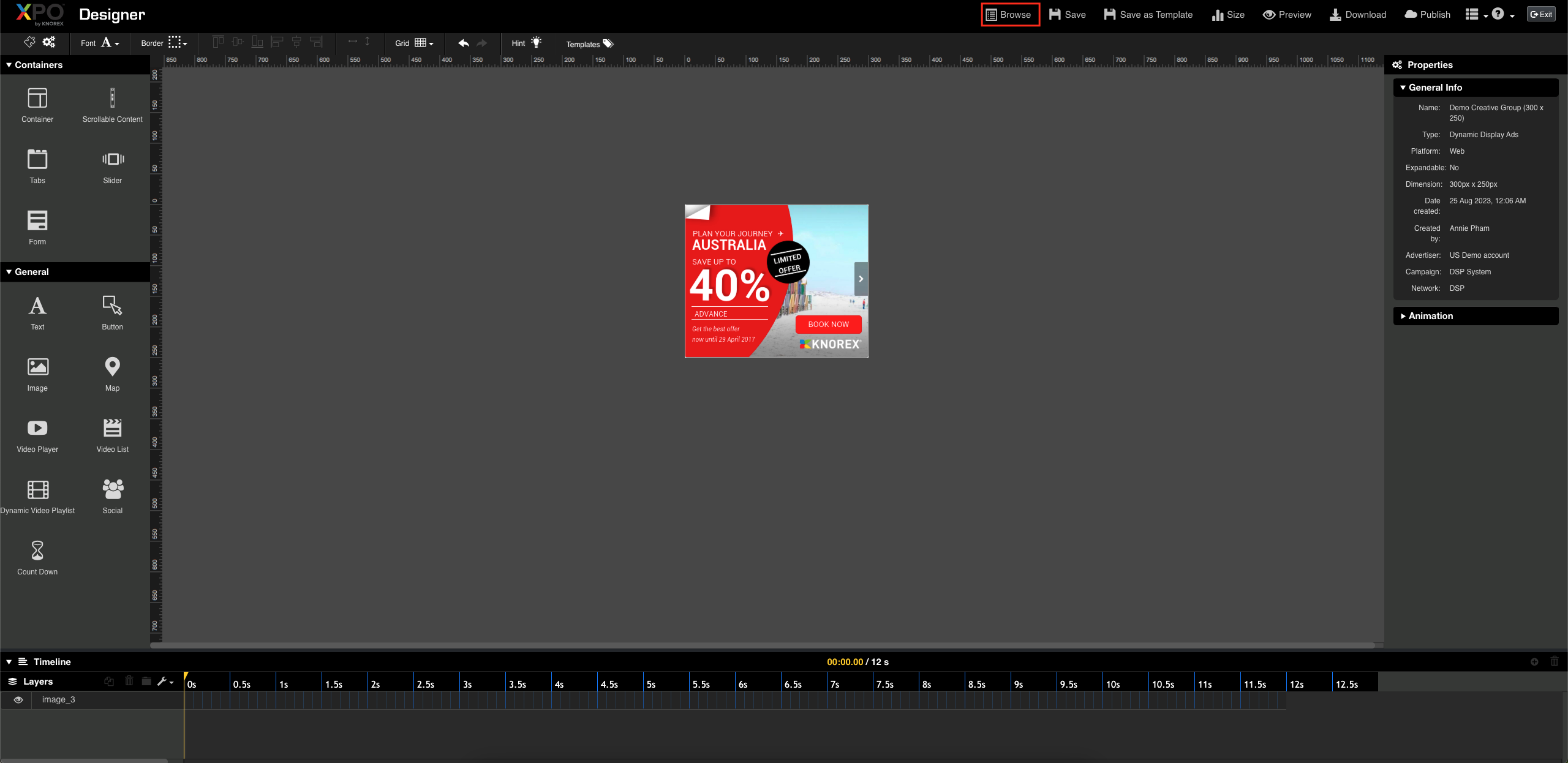Toggle Hint mode with the bulb icon
This screenshot has width=1568, height=763.
[537, 42]
